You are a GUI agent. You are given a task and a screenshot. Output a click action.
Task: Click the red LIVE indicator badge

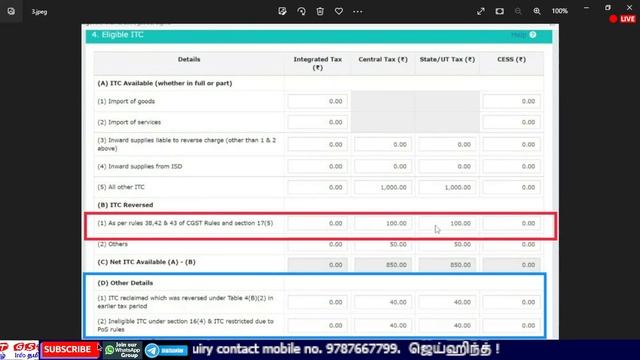click(x=622, y=19)
